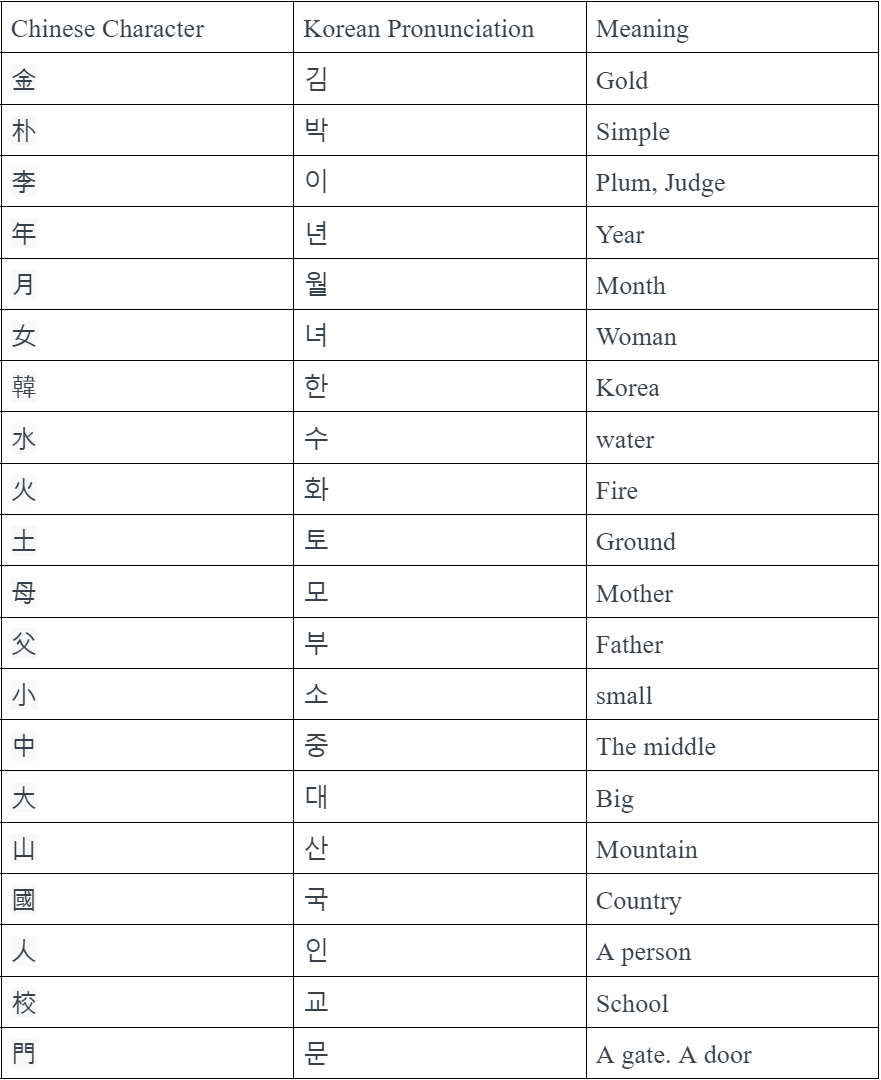Select the Korean pronunciation 녀

tap(316, 336)
